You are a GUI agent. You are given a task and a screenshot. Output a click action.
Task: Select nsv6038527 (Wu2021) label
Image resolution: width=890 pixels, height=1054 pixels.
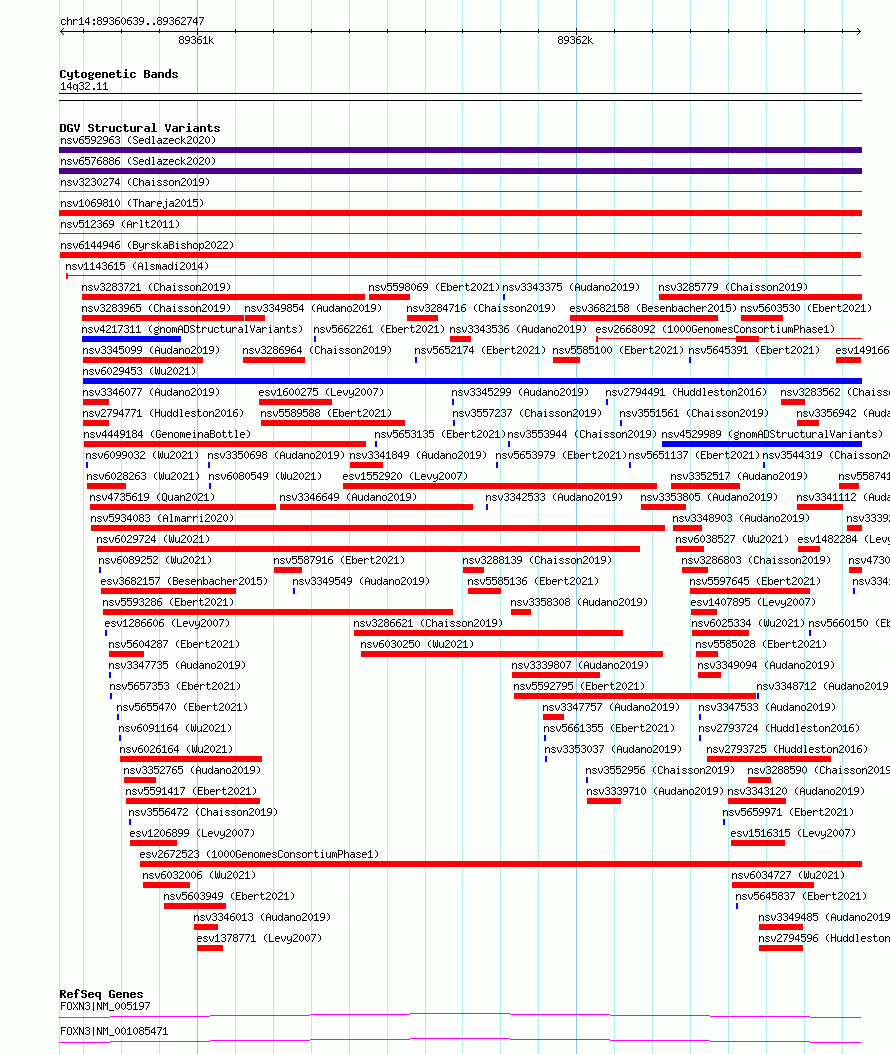(732, 539)
